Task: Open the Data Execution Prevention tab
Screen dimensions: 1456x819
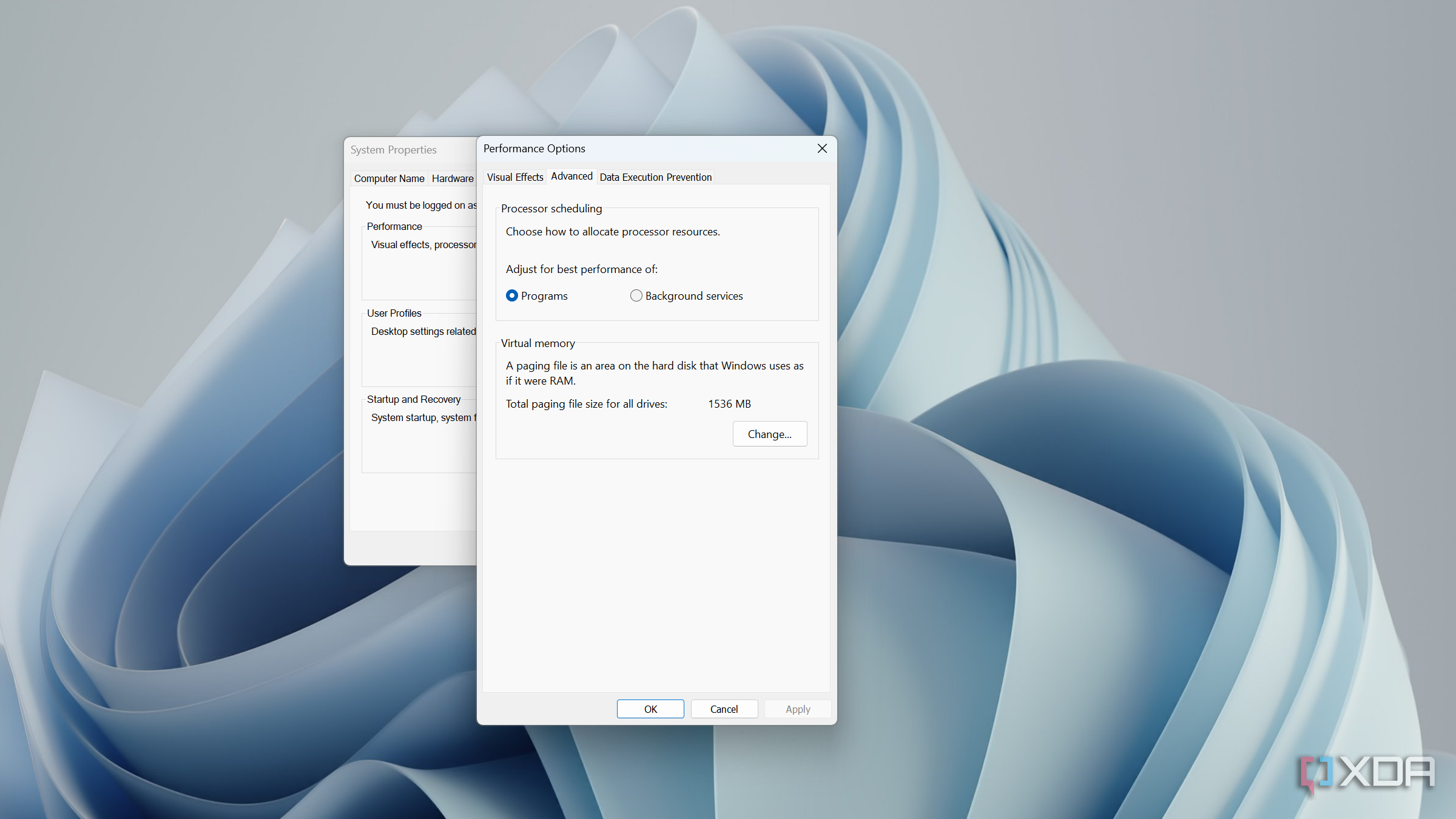Action: click(655, 177)
